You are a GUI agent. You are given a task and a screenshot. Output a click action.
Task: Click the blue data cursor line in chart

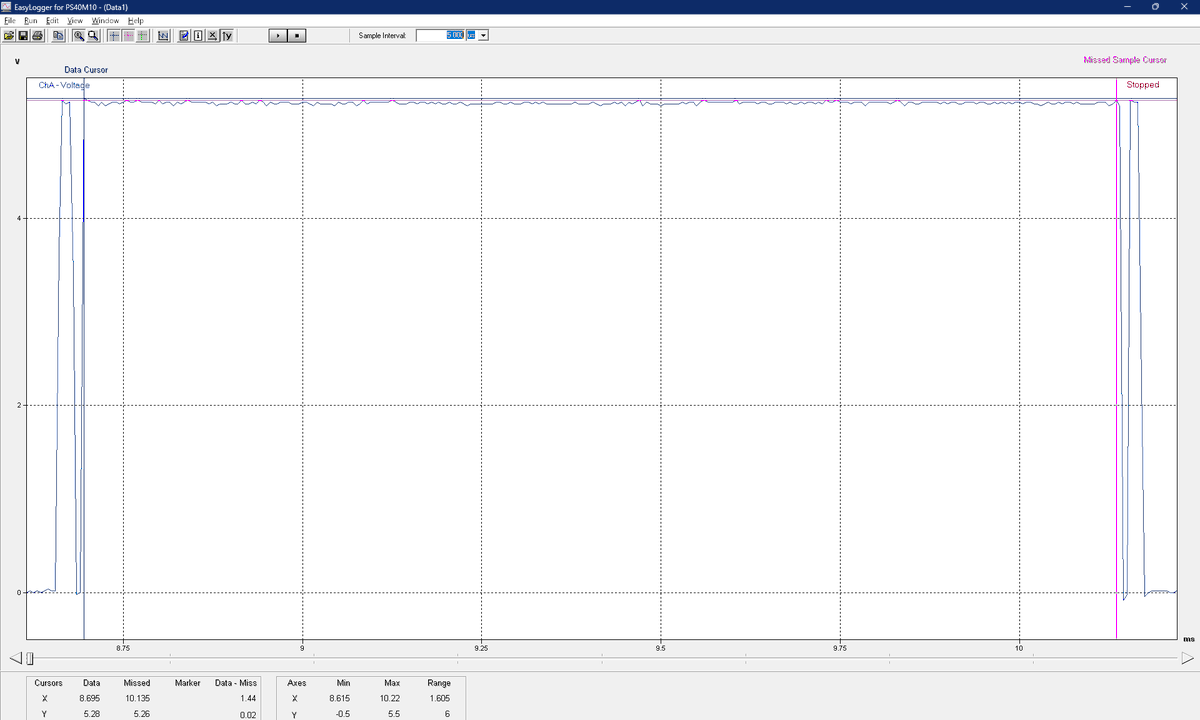84,360
